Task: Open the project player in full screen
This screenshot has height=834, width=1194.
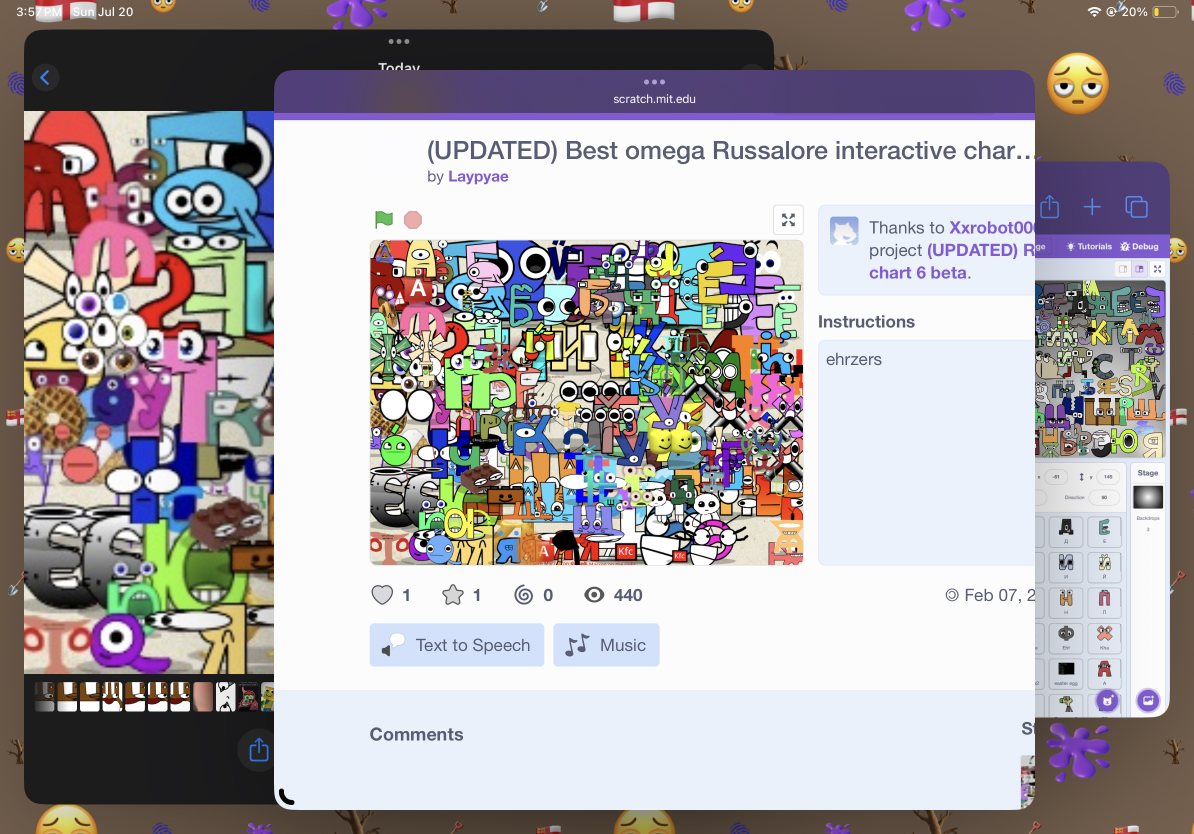Action: click(x=788, y=220)
